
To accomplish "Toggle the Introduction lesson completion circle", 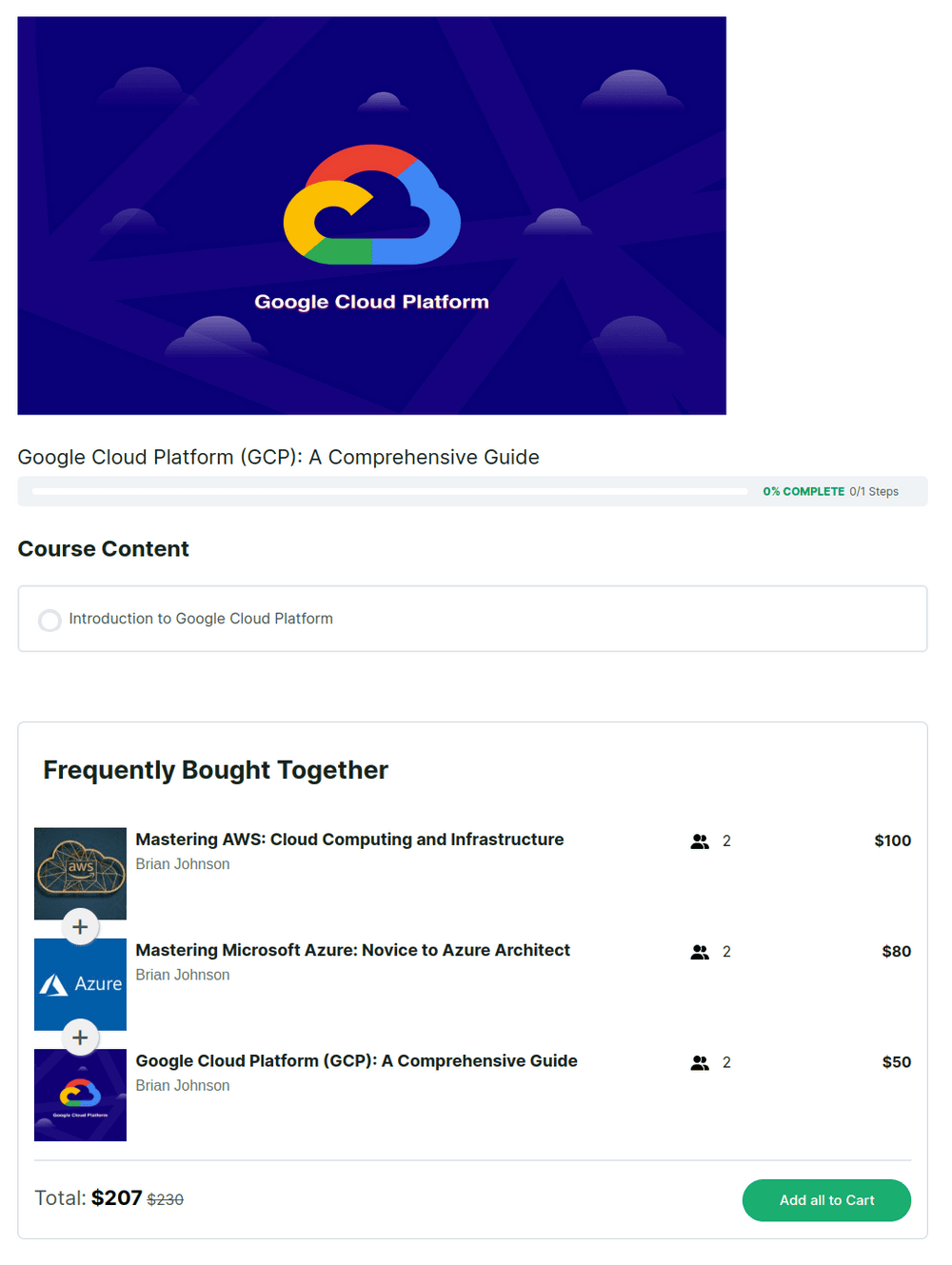I will pyautogui.click(x=50, y=620).
